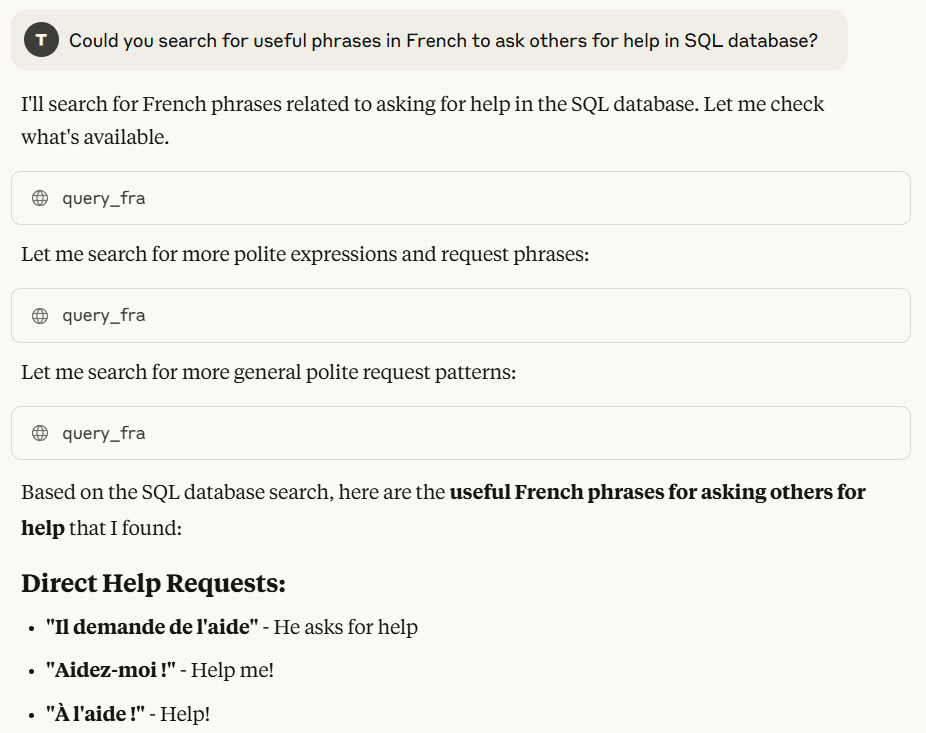Expand the second query_fra tool call
926x733 pixels.
coord(461,315)
